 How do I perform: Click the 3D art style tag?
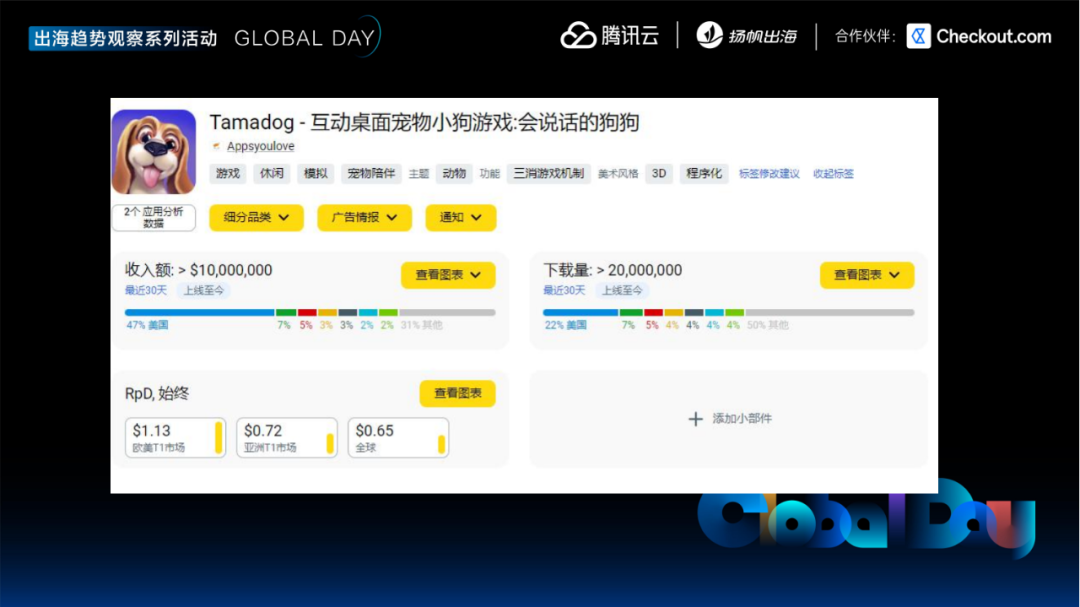click(x=659, y=174)
